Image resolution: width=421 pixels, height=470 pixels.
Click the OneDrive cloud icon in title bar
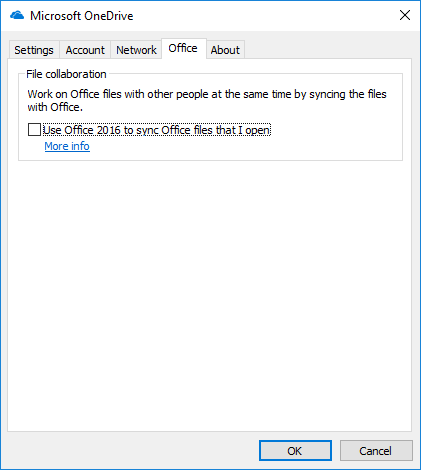point(17,15)
